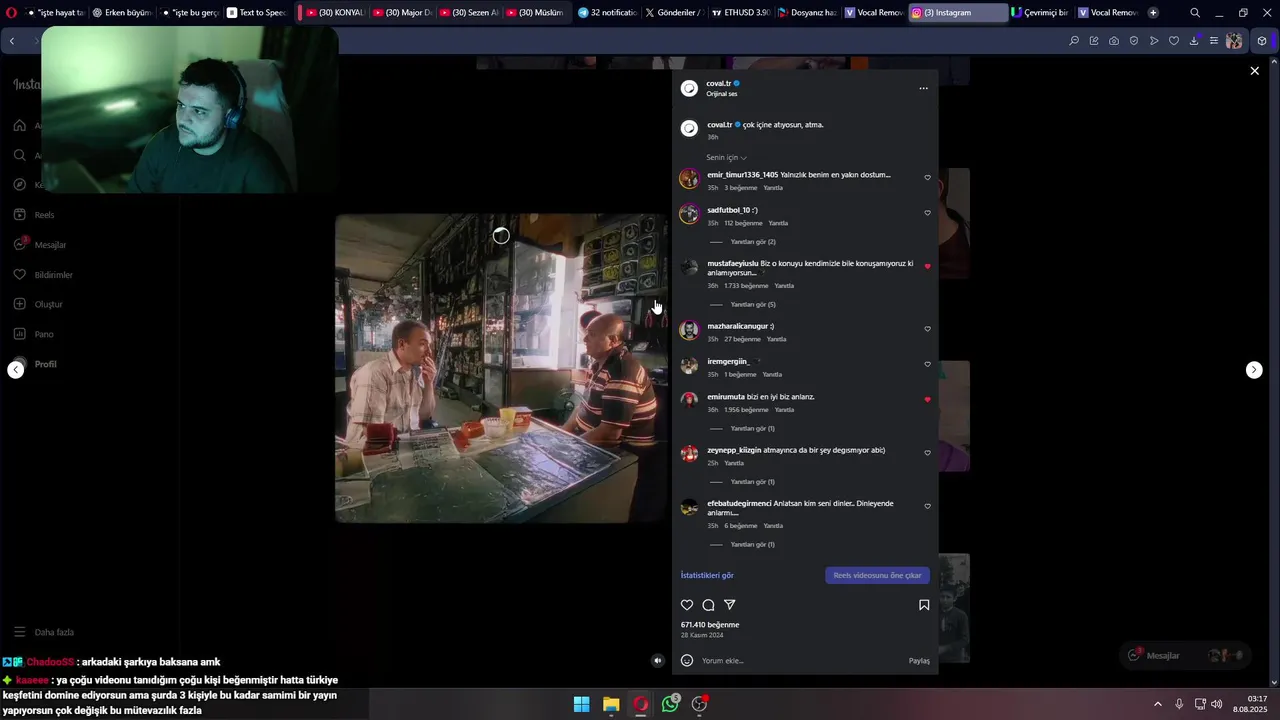Switch to the Çevrimiçi browser tab
The image size is (1280, 720).
point(1039,13)
